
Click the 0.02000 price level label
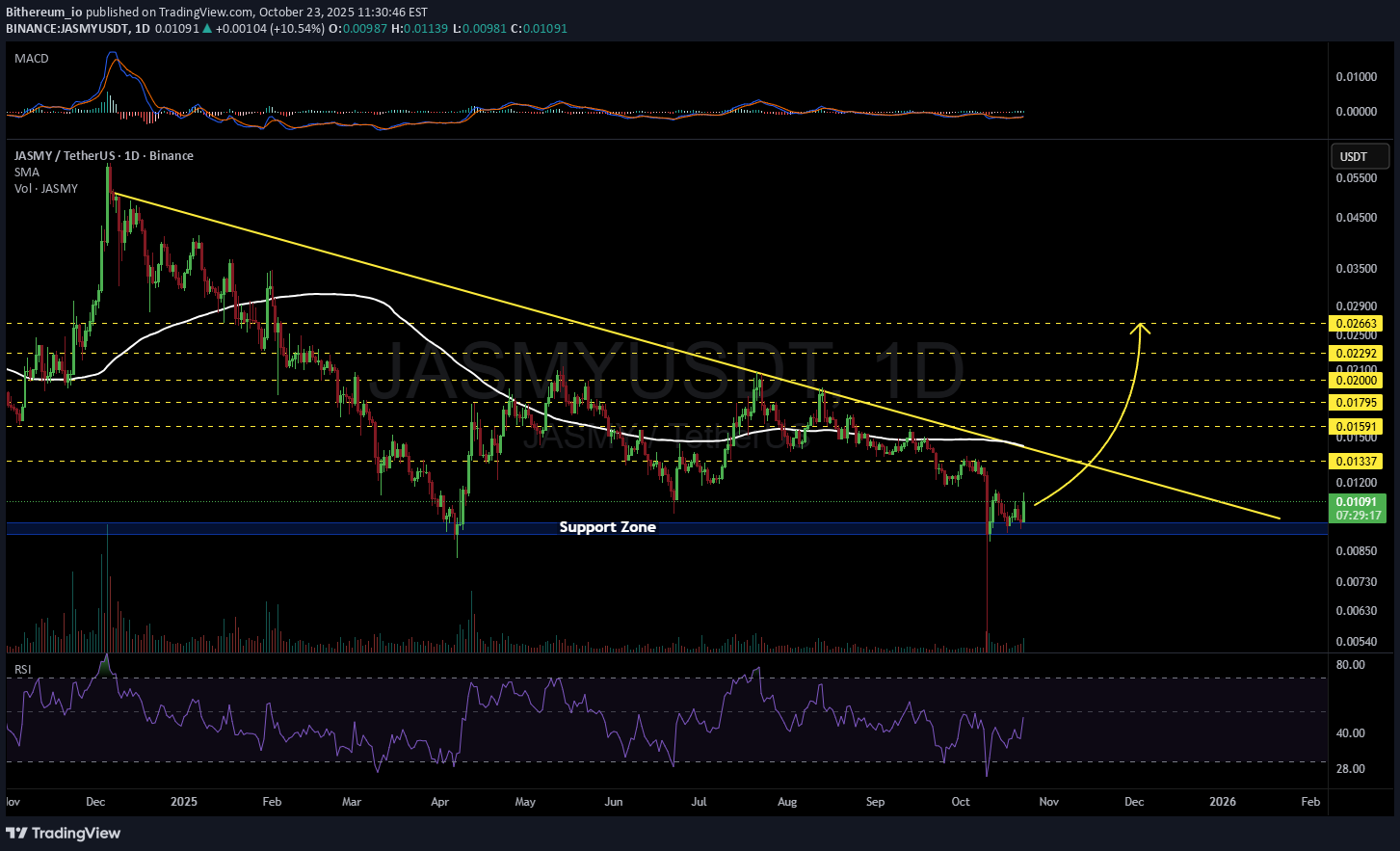pos(1355,381)
